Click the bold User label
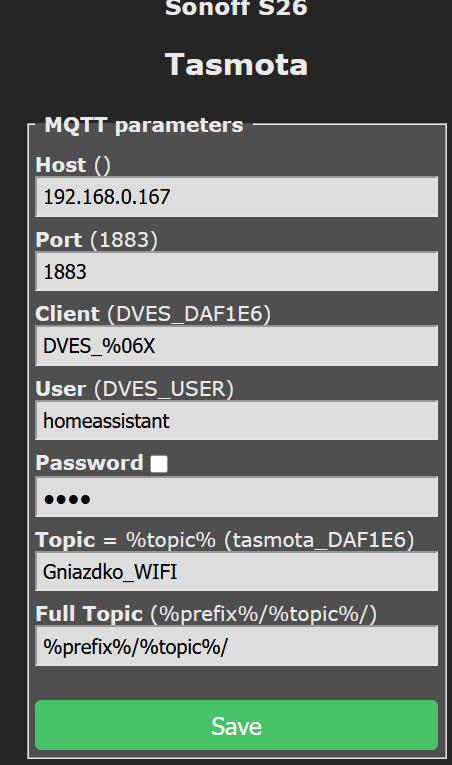The image size is (452, 765). point(61,389)
